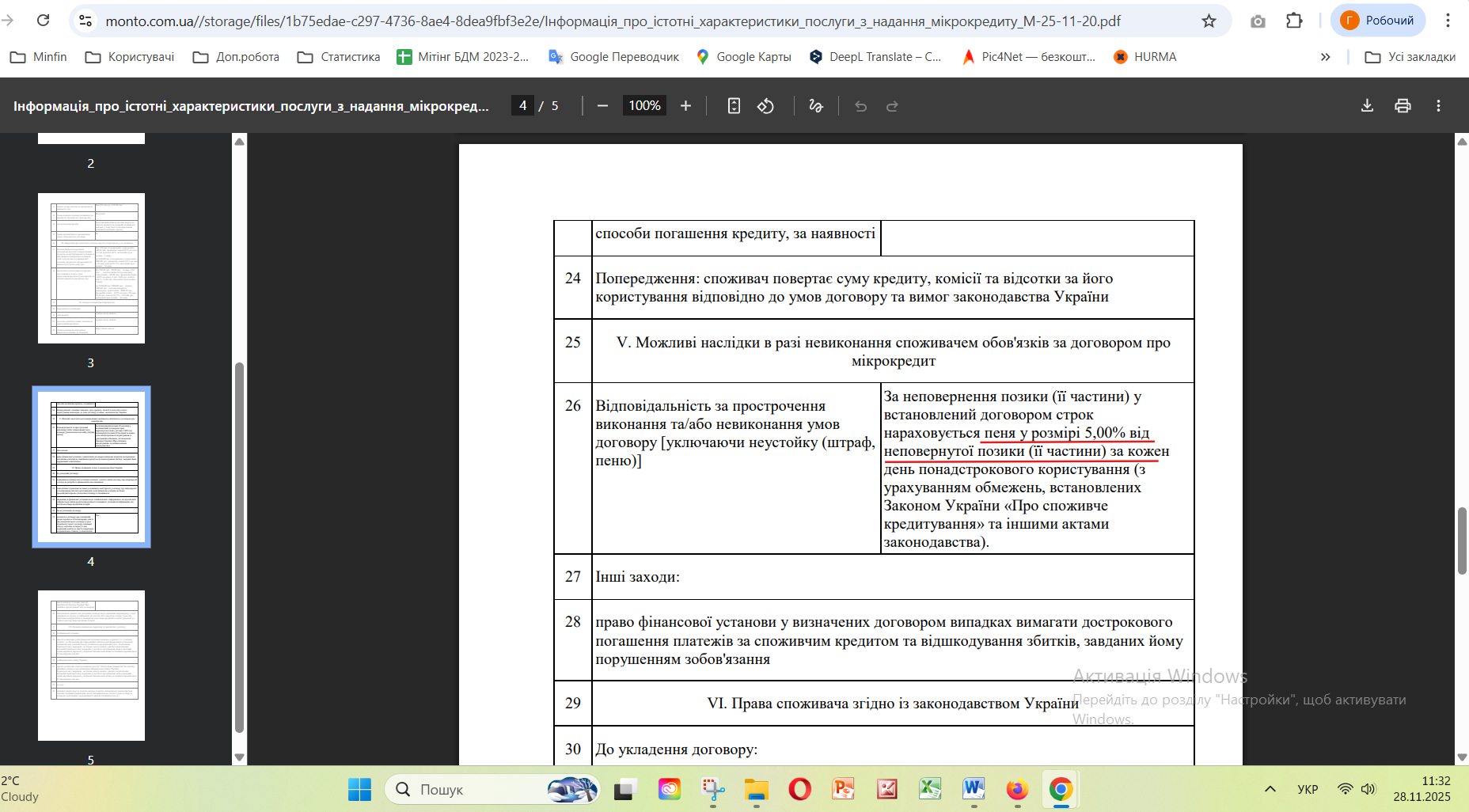Toggle fit to page in PDF toolbar
This screenshot has width=1469, height=812.
point(734,106)
